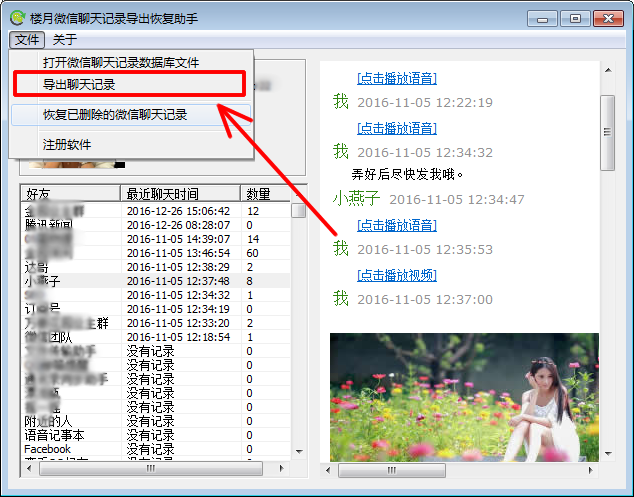This screenshot has width=634, height=497.
Task: Select Facebook row in friends list
Action: (x=47, y=449)
